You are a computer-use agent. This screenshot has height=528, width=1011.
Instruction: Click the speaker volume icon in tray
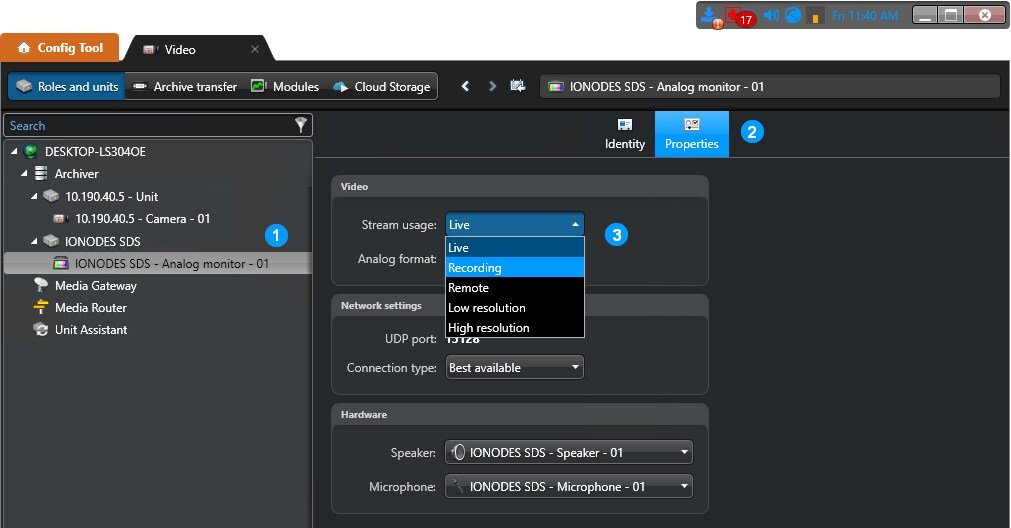click(771, 15)
